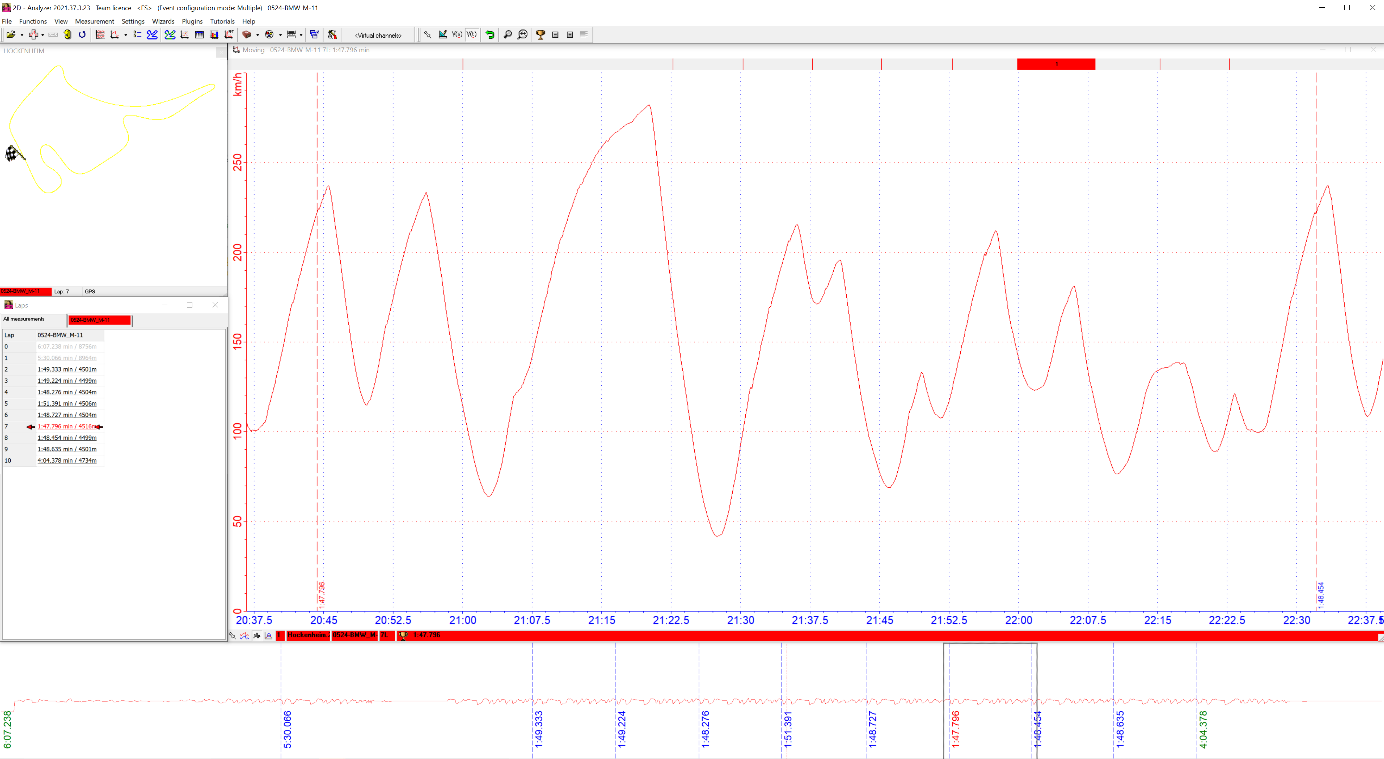Open the Virtual channels dropdown
The width and height of the screenshot is (1384, 759).
coord(377,34)
